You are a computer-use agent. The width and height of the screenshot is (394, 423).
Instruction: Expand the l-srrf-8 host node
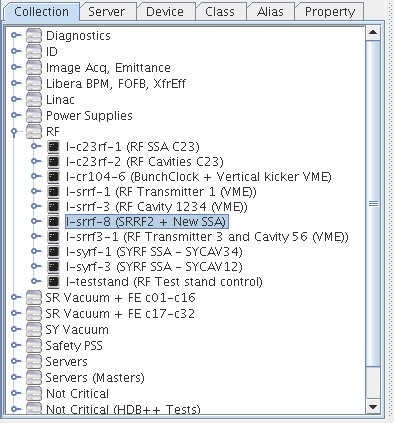pos(36,221)
